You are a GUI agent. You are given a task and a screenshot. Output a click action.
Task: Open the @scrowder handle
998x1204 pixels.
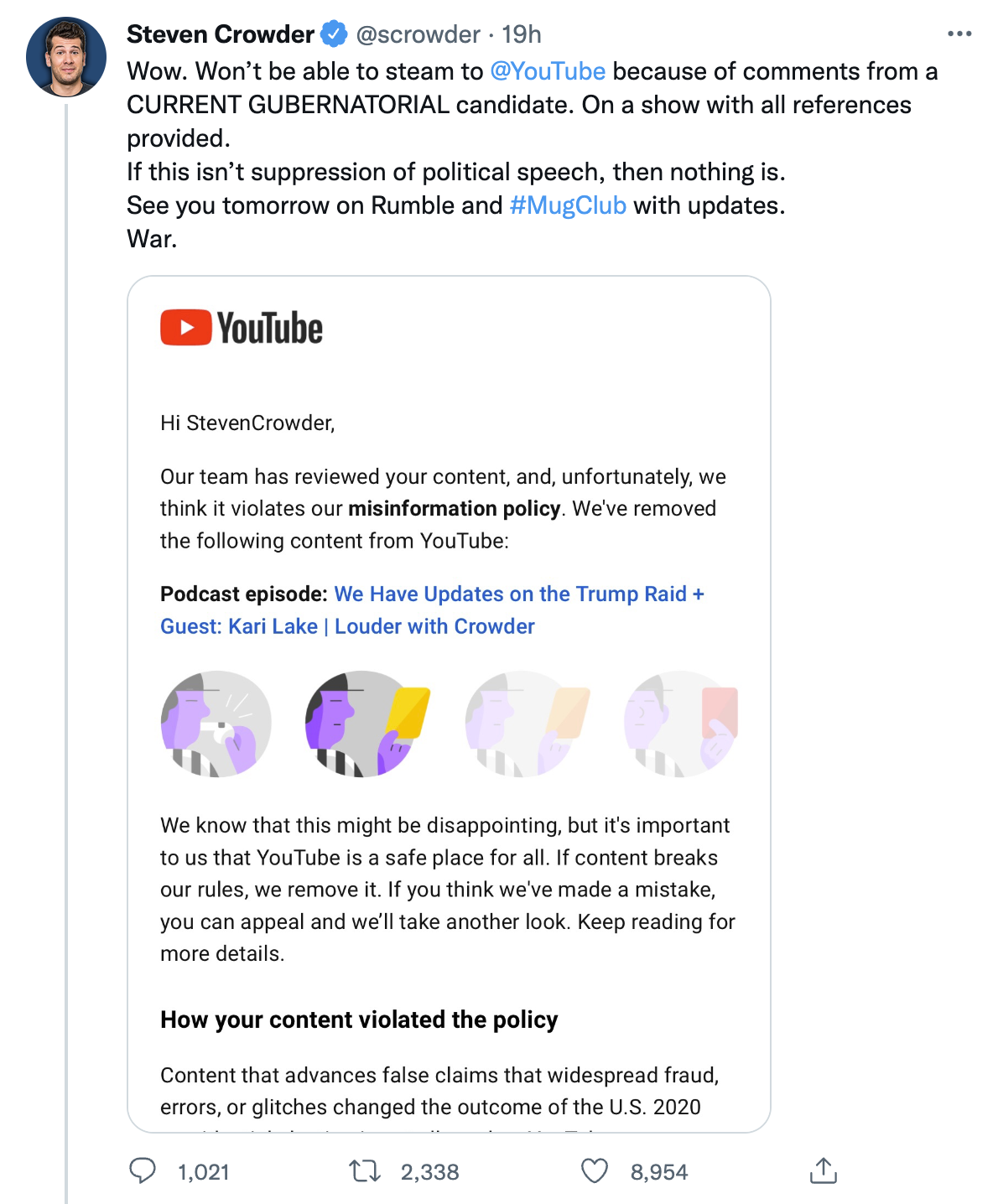418,34
